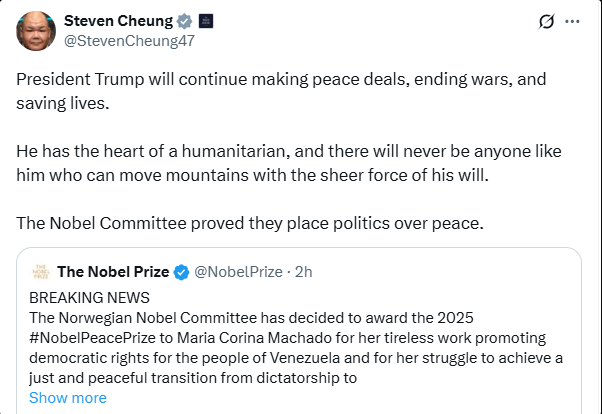Click the BREAKING NEWS line in quoted post
The width and height of the screenshot is (602, 414).
pyautogui.click(x=89, y=297)
